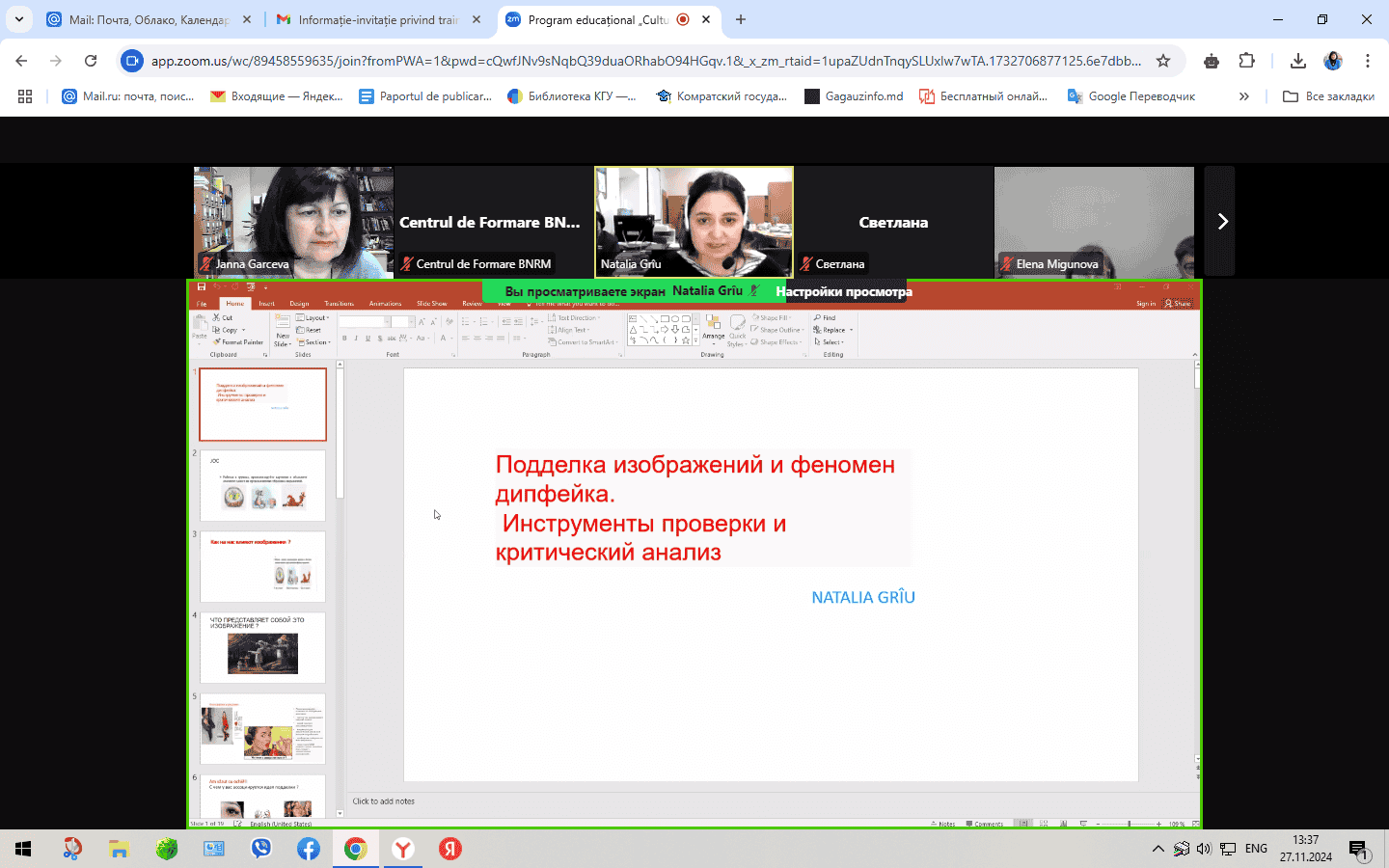Click the Yandex Browser taskbar icon
This screenshot has height=868, width=1389.
[x=403, y=849]
